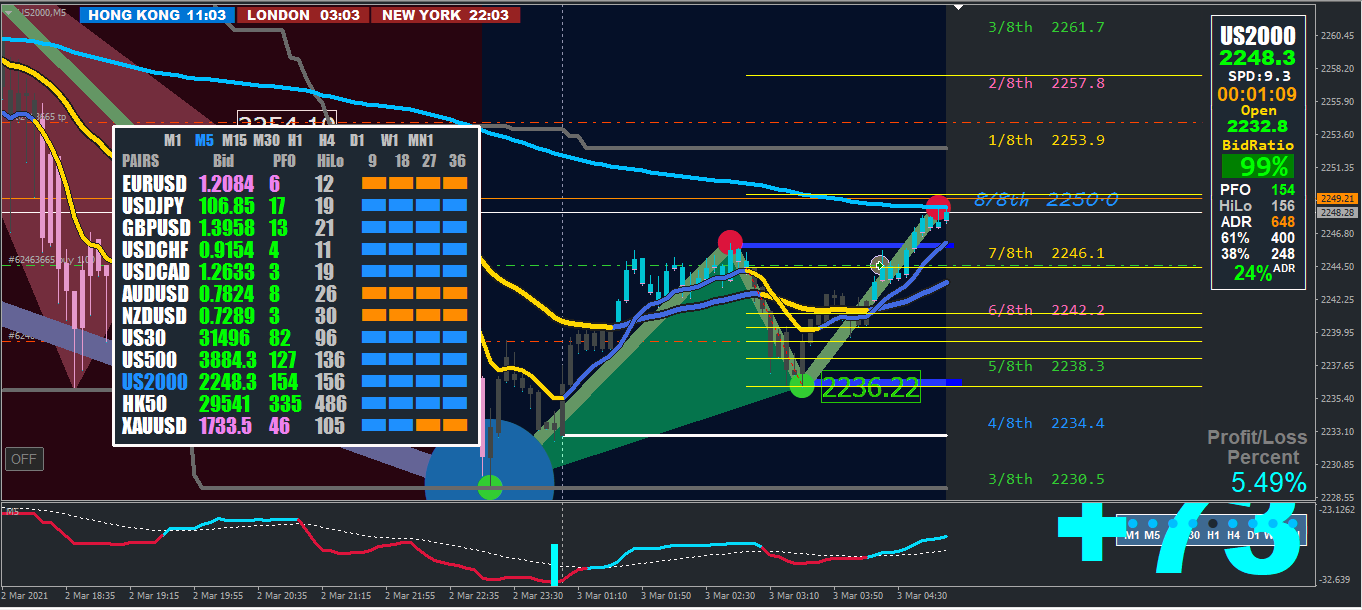Viewport: 1362px width, 610px height.
Task: Click the 2236.22 price label box
Action: pyautogui.click(x=870, y=388)
